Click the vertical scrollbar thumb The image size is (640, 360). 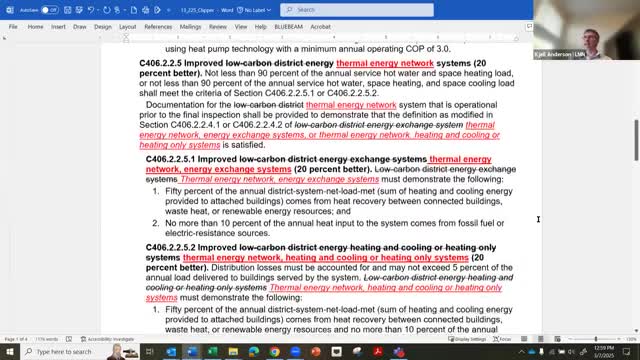point(636,140)
